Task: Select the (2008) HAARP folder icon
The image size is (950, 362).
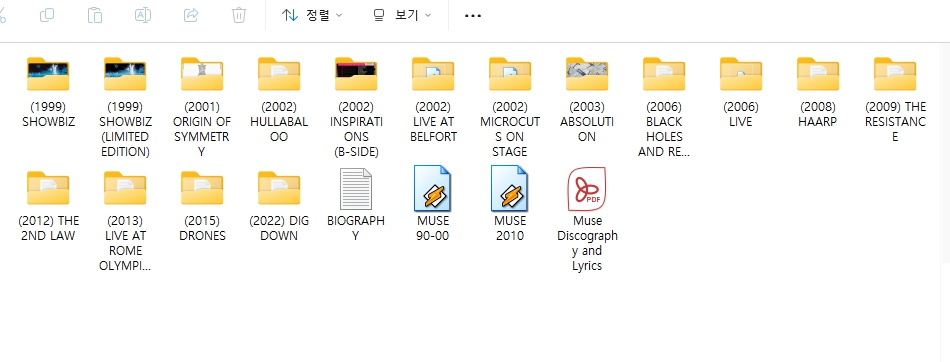Action: [x=817, y=74]
